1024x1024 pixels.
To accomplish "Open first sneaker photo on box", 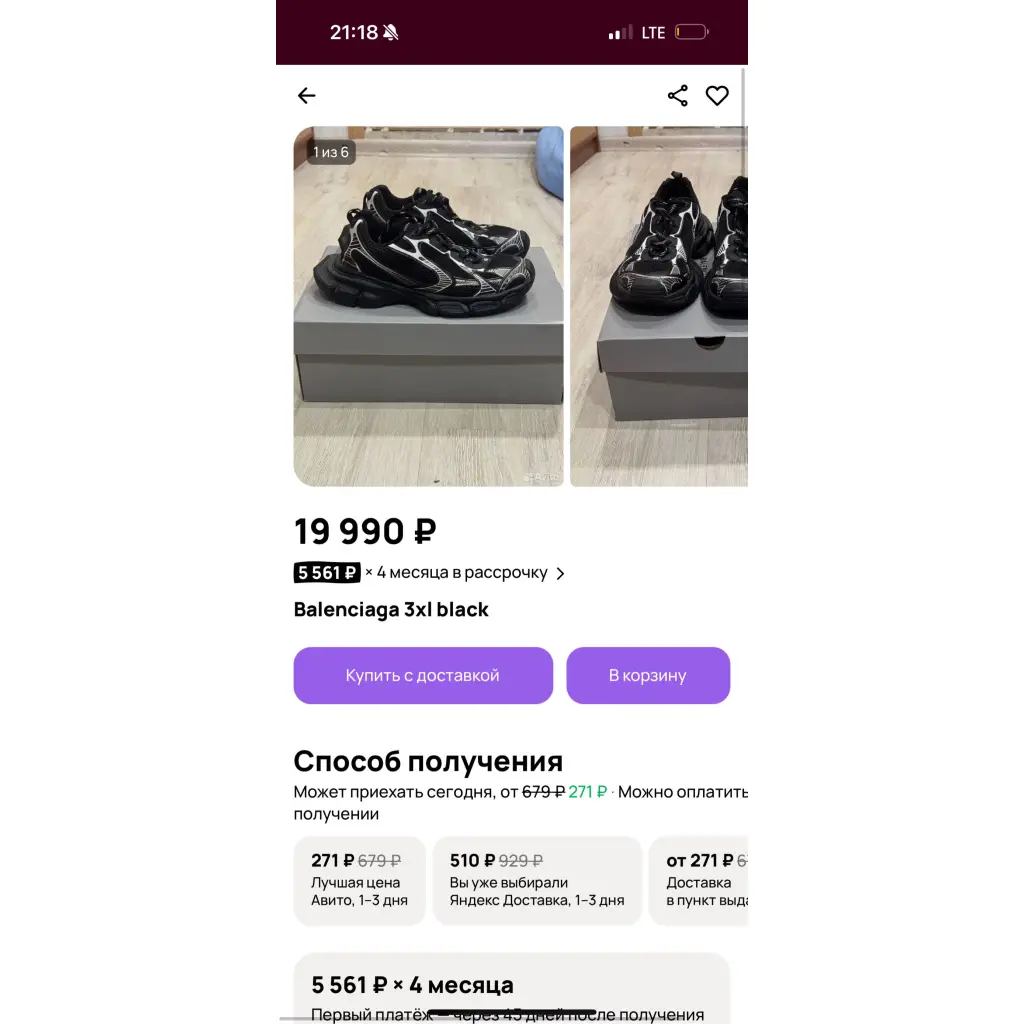I will 428,306.
